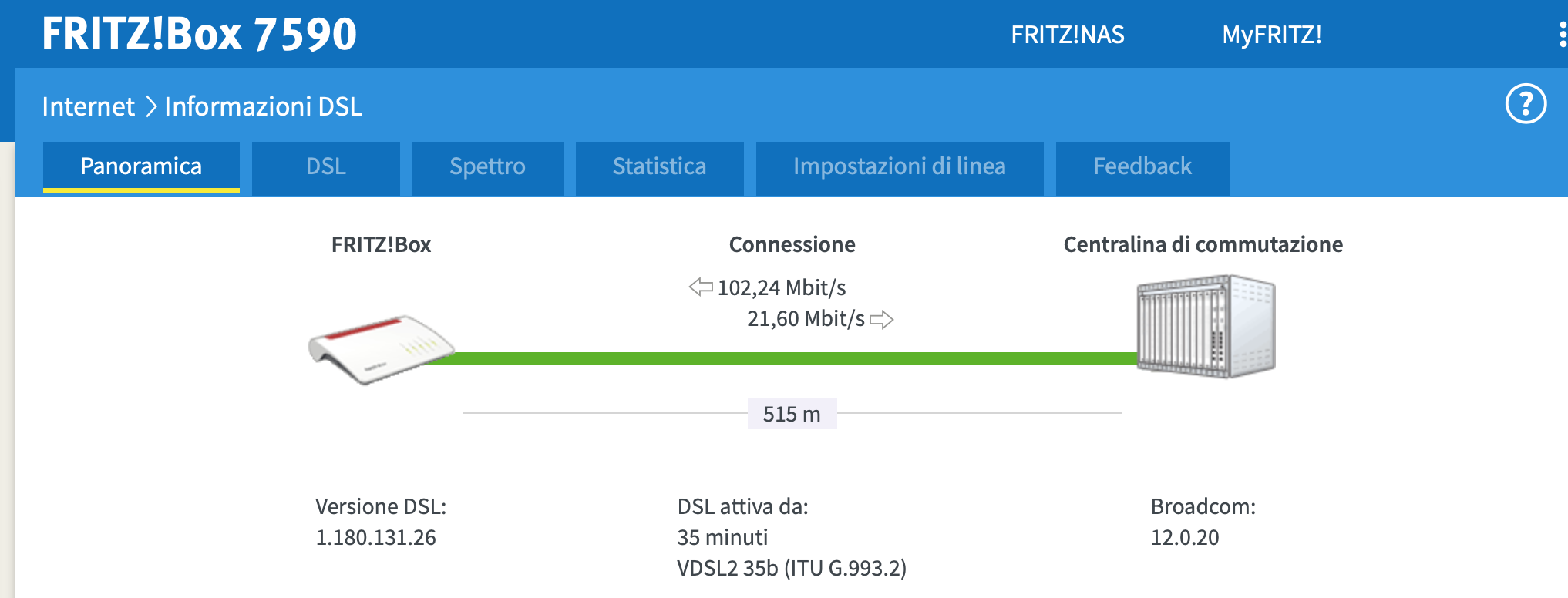Click the FRITZ!Box heading above the router
The height and width of the screenshot is (598, 1568).
381,245
